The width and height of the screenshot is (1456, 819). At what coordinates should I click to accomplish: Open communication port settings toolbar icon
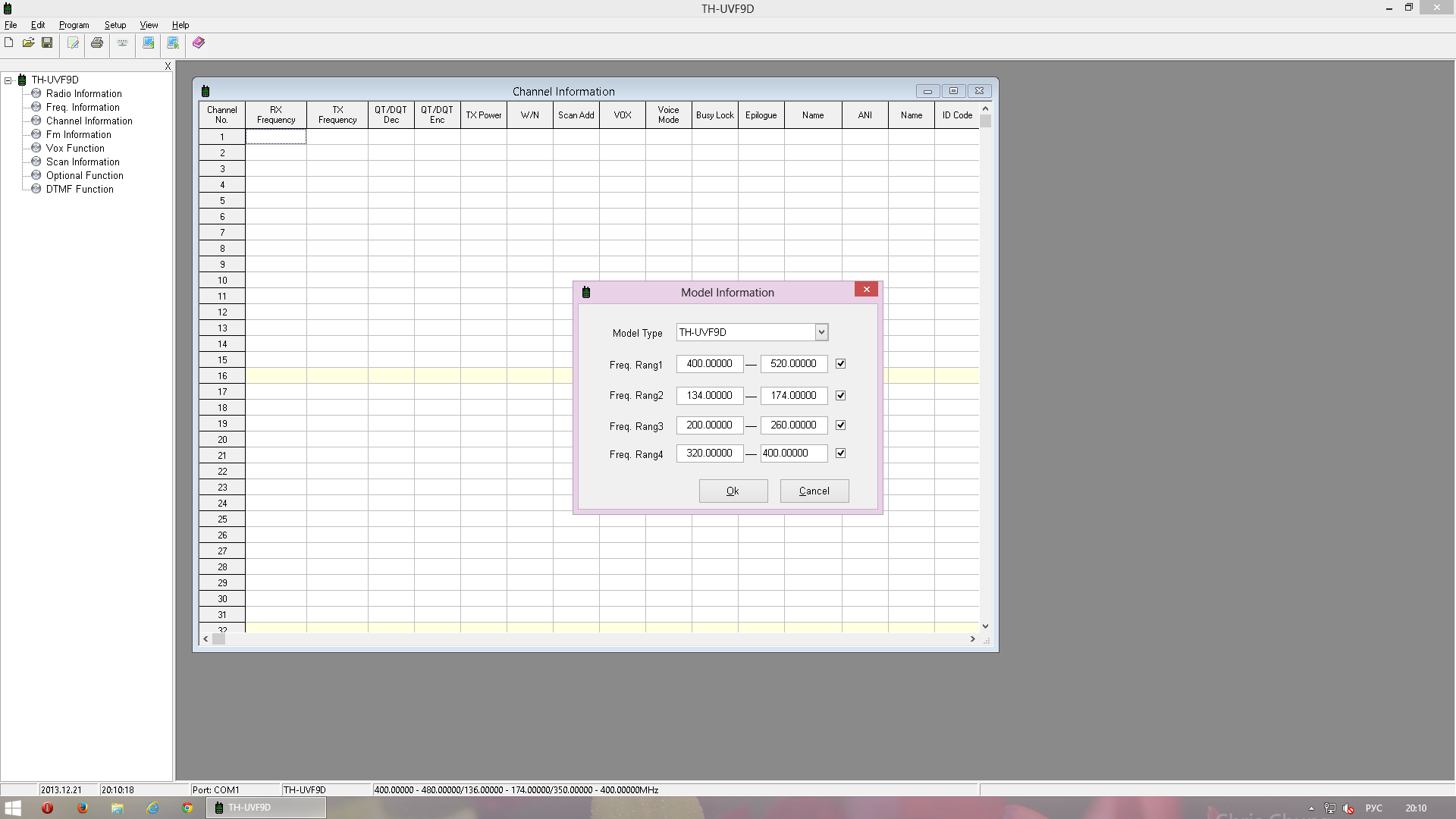[x=122, y=42]
